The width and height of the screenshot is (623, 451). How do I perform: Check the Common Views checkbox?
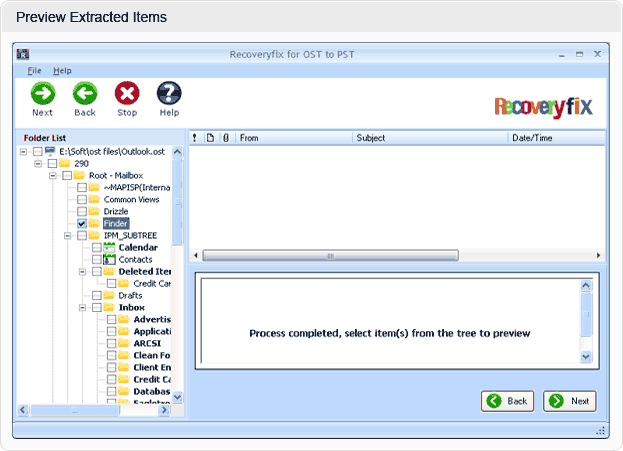point(82,199)
